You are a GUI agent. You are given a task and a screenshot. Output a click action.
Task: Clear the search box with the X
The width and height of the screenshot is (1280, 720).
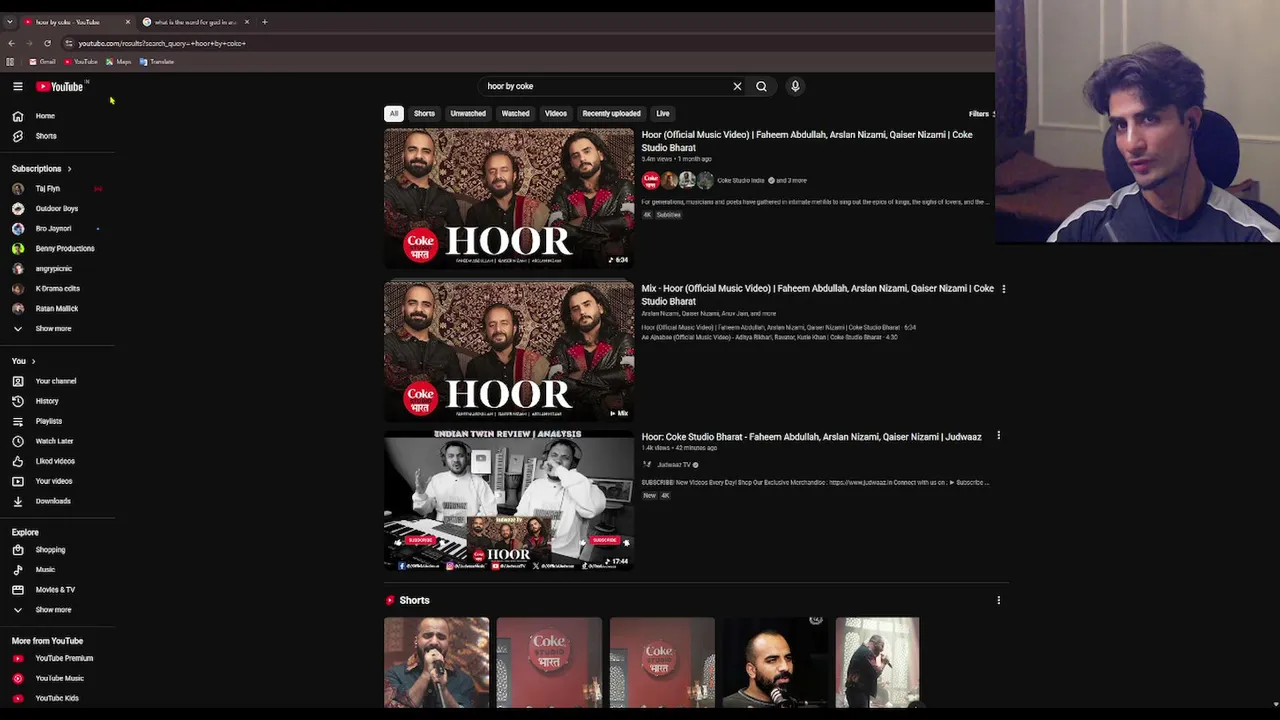737,86
